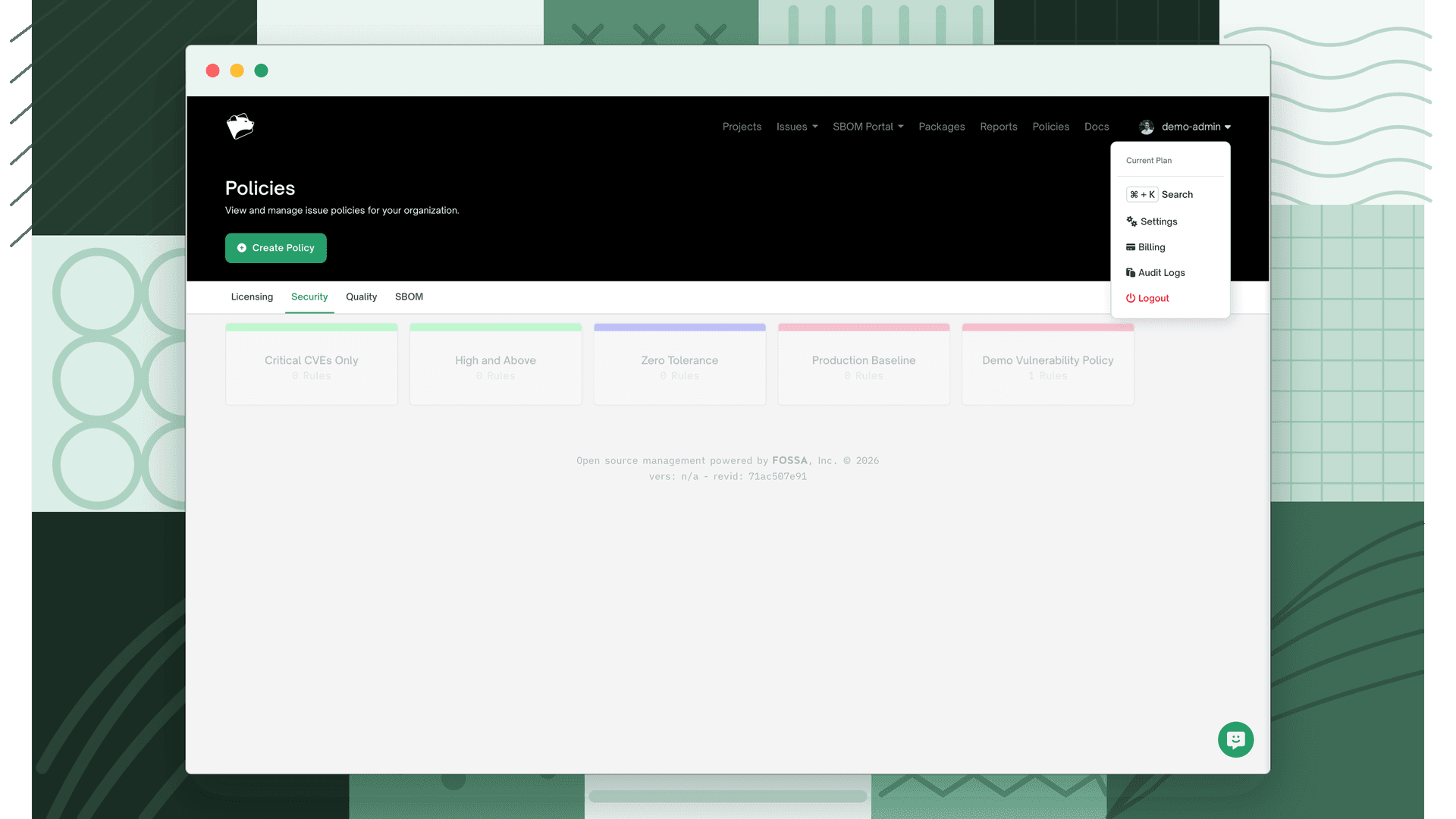Screen dimensions: 1456x819
Task: Click the Billing card icon in dropdown
Action: click(1131, 247)
